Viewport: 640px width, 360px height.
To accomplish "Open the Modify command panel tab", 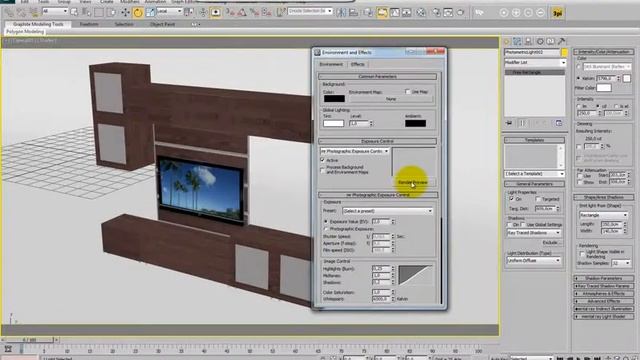I will [x=517, y=42].
